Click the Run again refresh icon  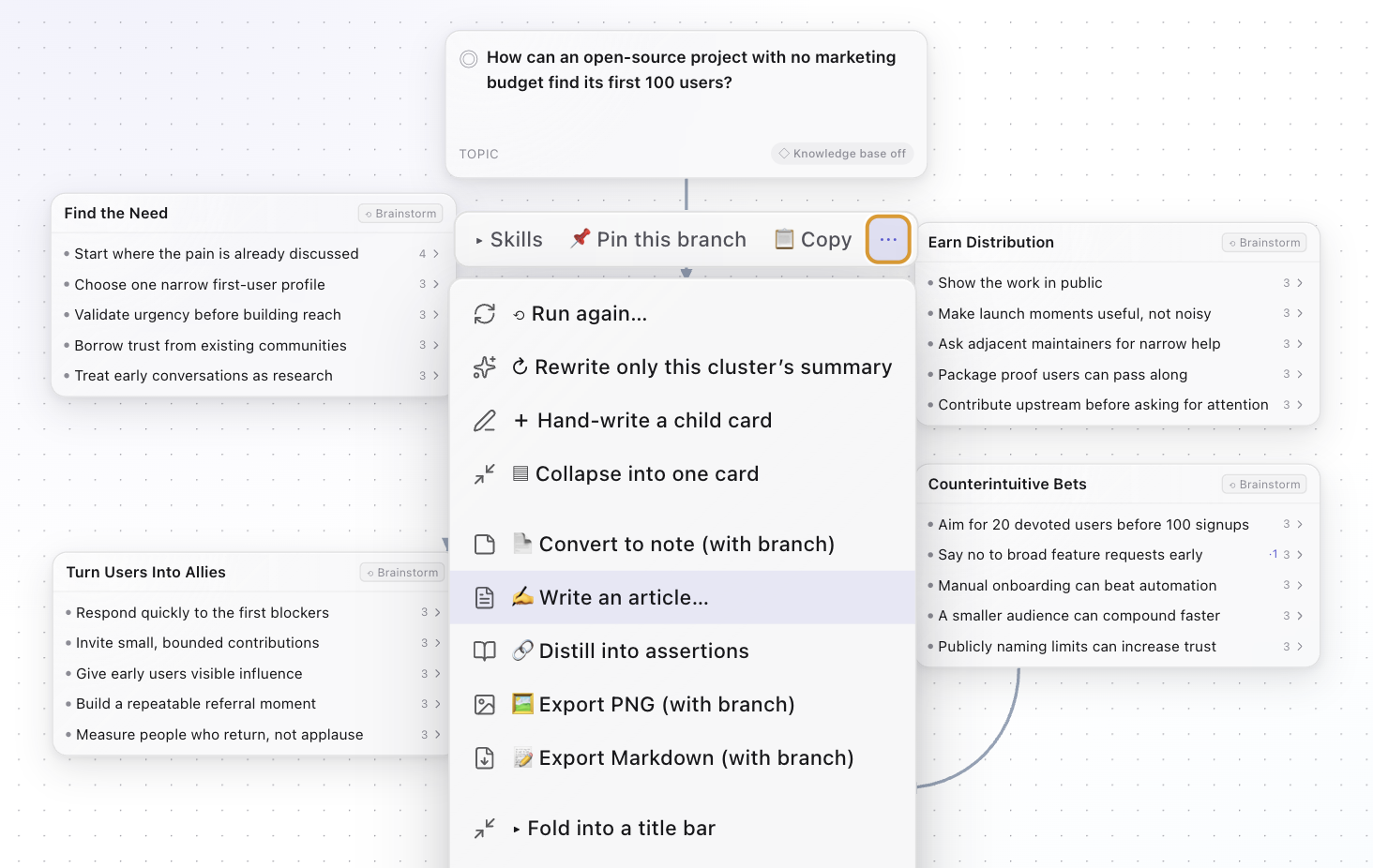[484, 314]
